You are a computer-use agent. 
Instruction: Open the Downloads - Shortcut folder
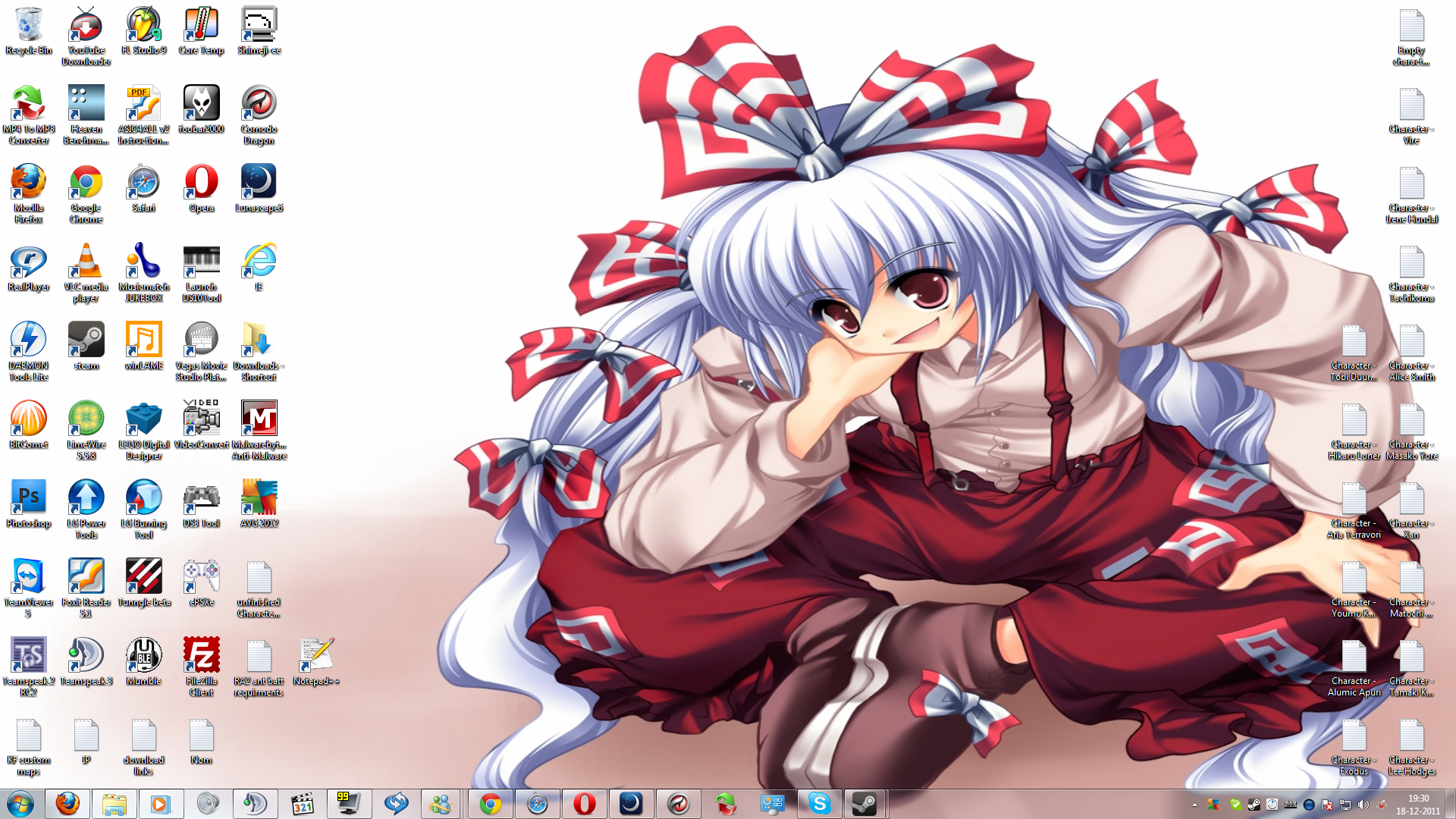click(x=259, y=352)
